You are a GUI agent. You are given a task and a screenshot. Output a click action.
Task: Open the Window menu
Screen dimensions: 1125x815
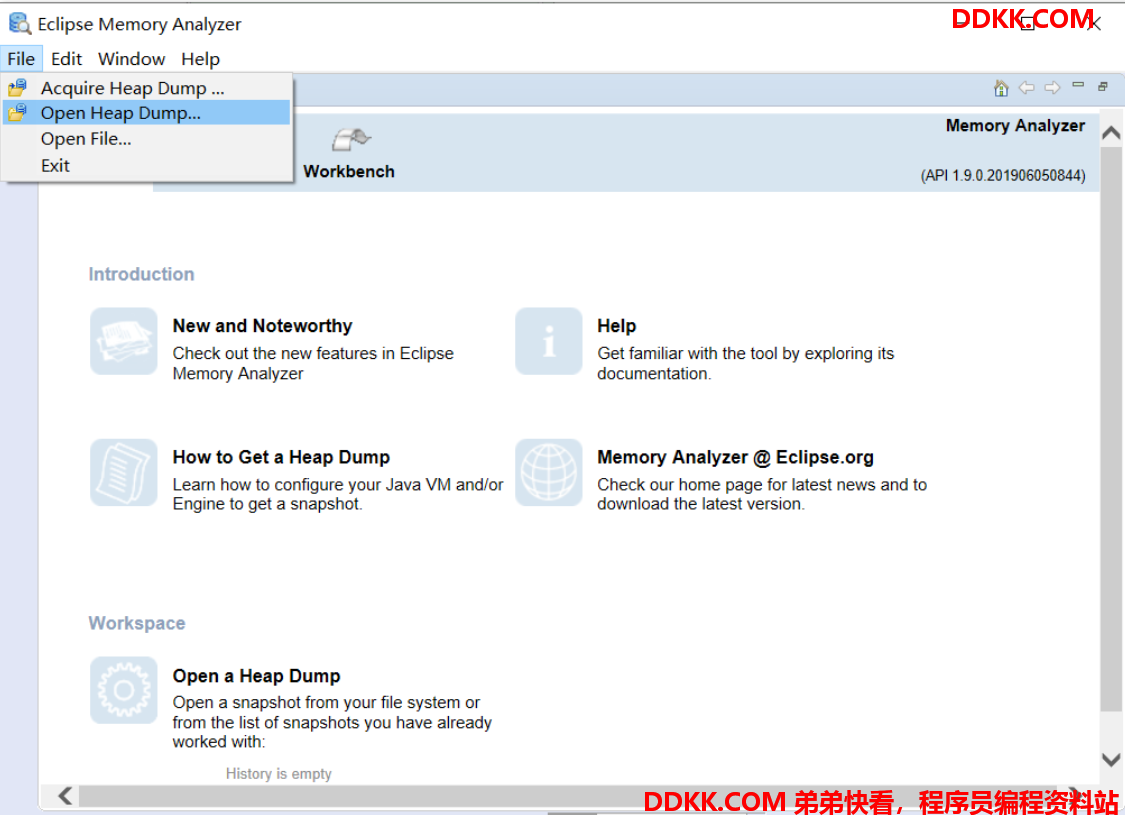131,59
